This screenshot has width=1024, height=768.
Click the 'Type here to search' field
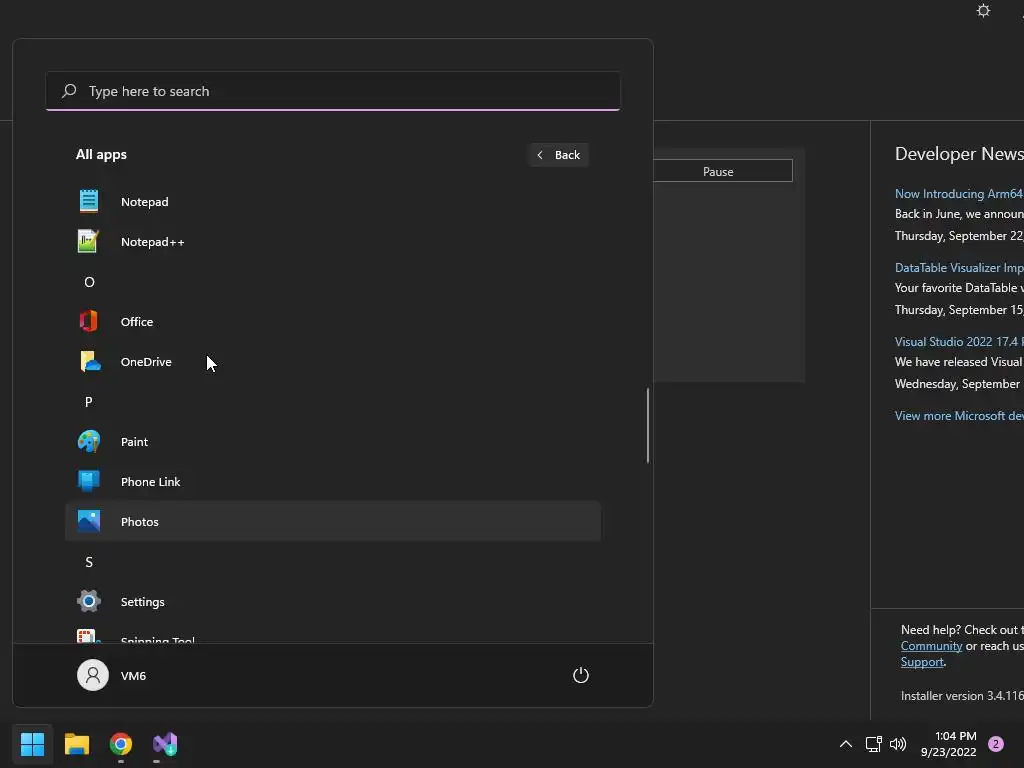tap(333, 91)
